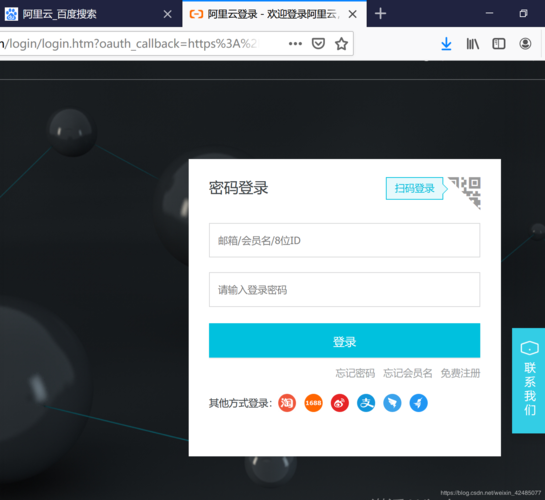The image size is (545, 500).
Task: Log in with Alipay icon
Action: pyautogui.click(x=366, y=403)
